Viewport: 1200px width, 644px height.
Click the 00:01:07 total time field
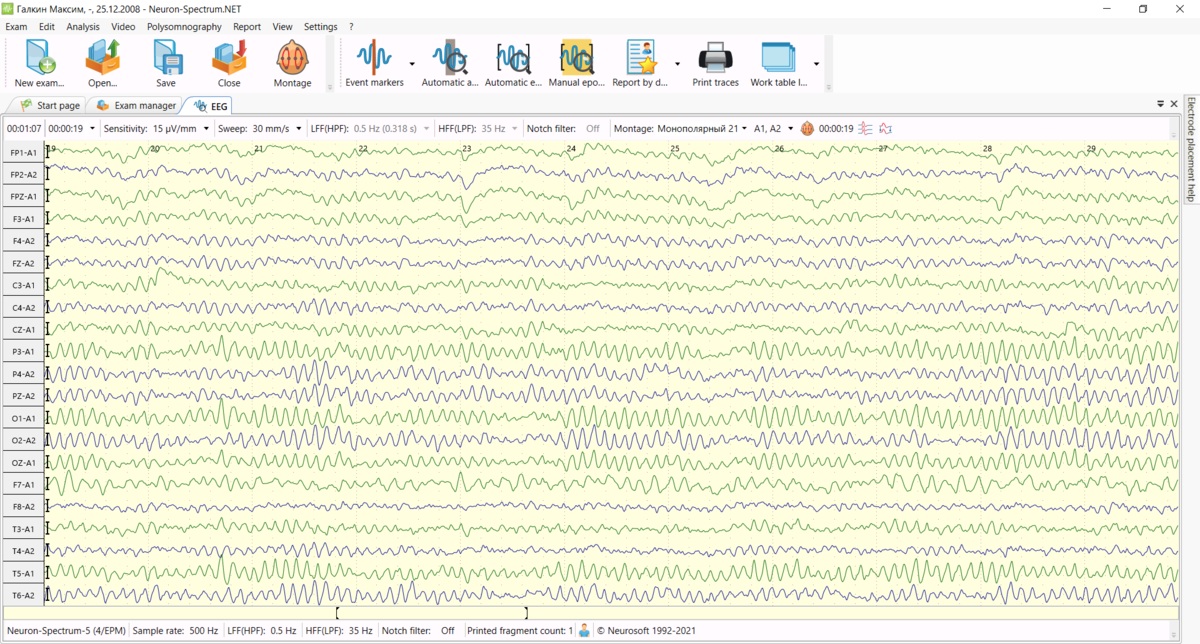[24, 128]
